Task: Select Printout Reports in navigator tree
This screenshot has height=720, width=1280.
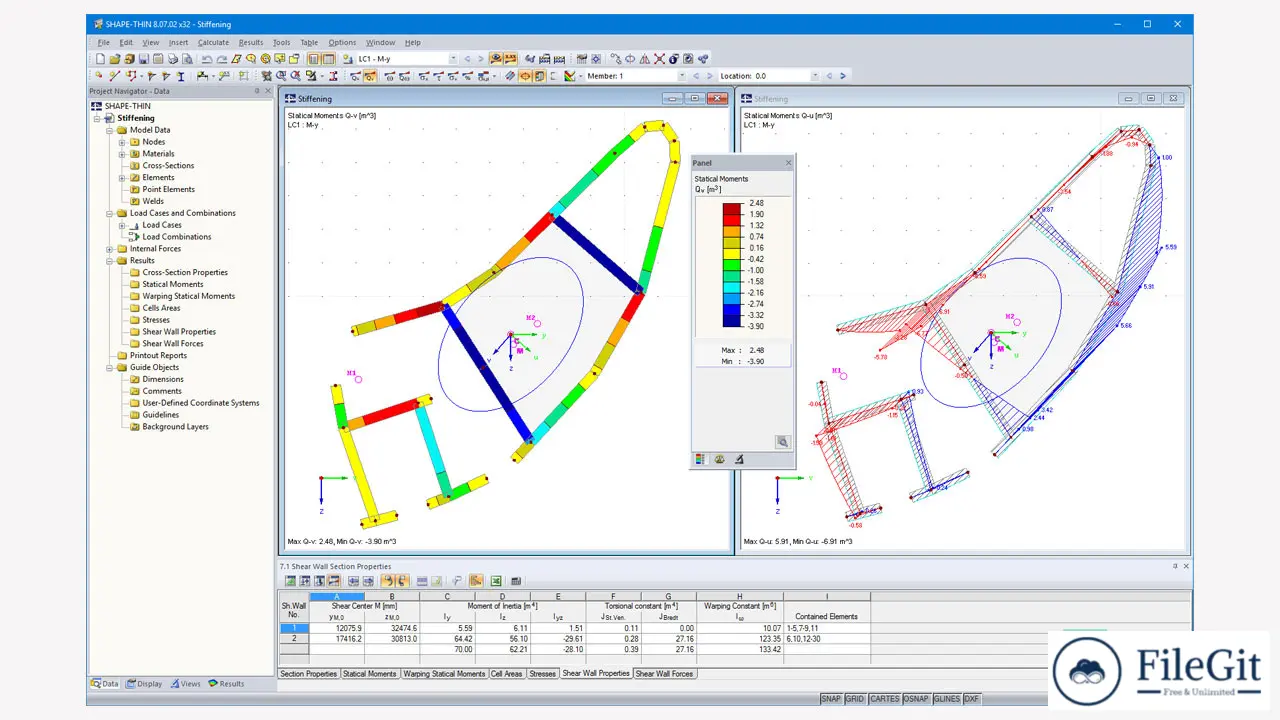Action: (x=158, y=356)
